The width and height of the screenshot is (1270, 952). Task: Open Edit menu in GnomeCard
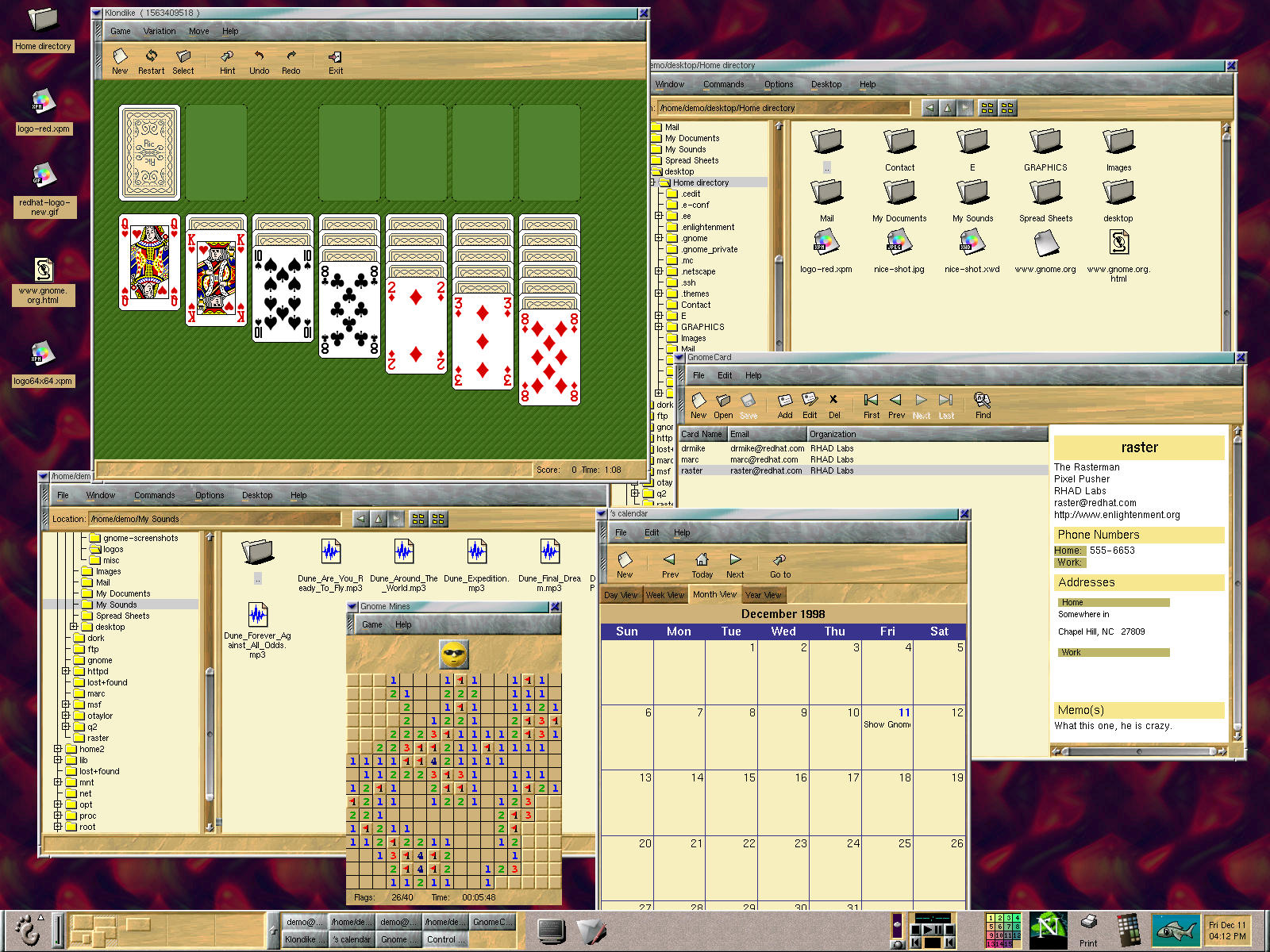coord(725,375)
